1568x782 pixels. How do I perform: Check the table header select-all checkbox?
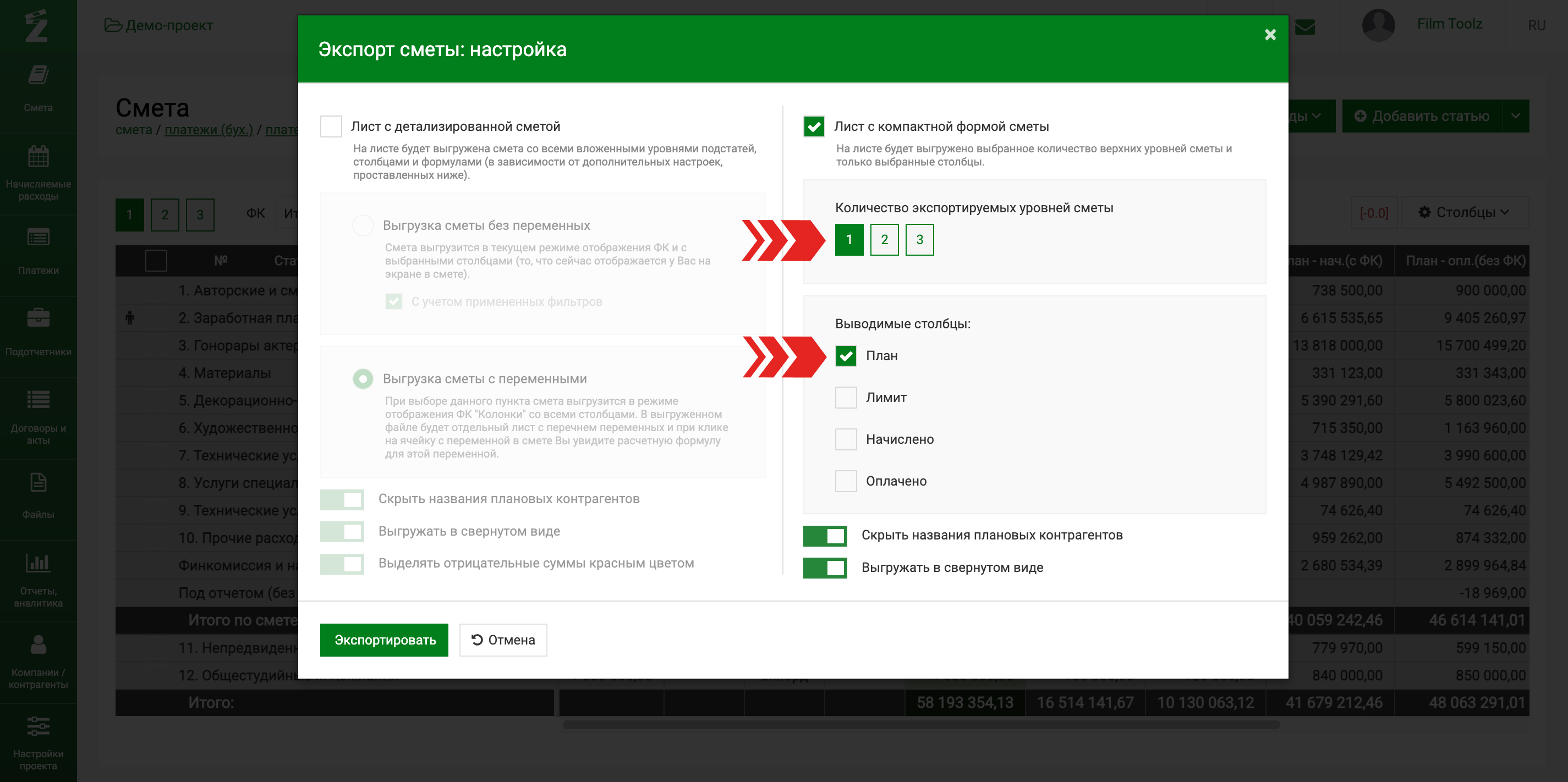[156, 261]
